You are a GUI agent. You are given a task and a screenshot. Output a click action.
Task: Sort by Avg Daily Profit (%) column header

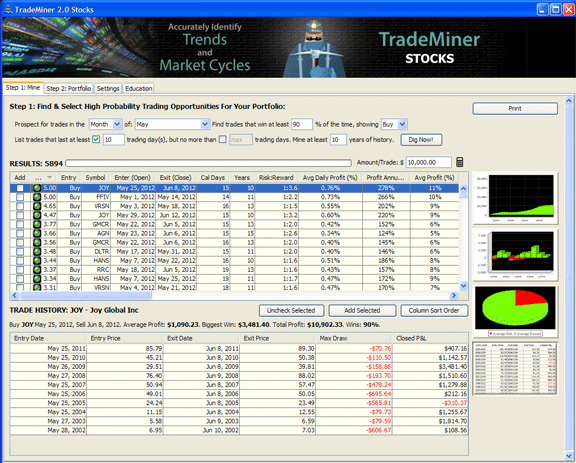click(x=330, y=177)
